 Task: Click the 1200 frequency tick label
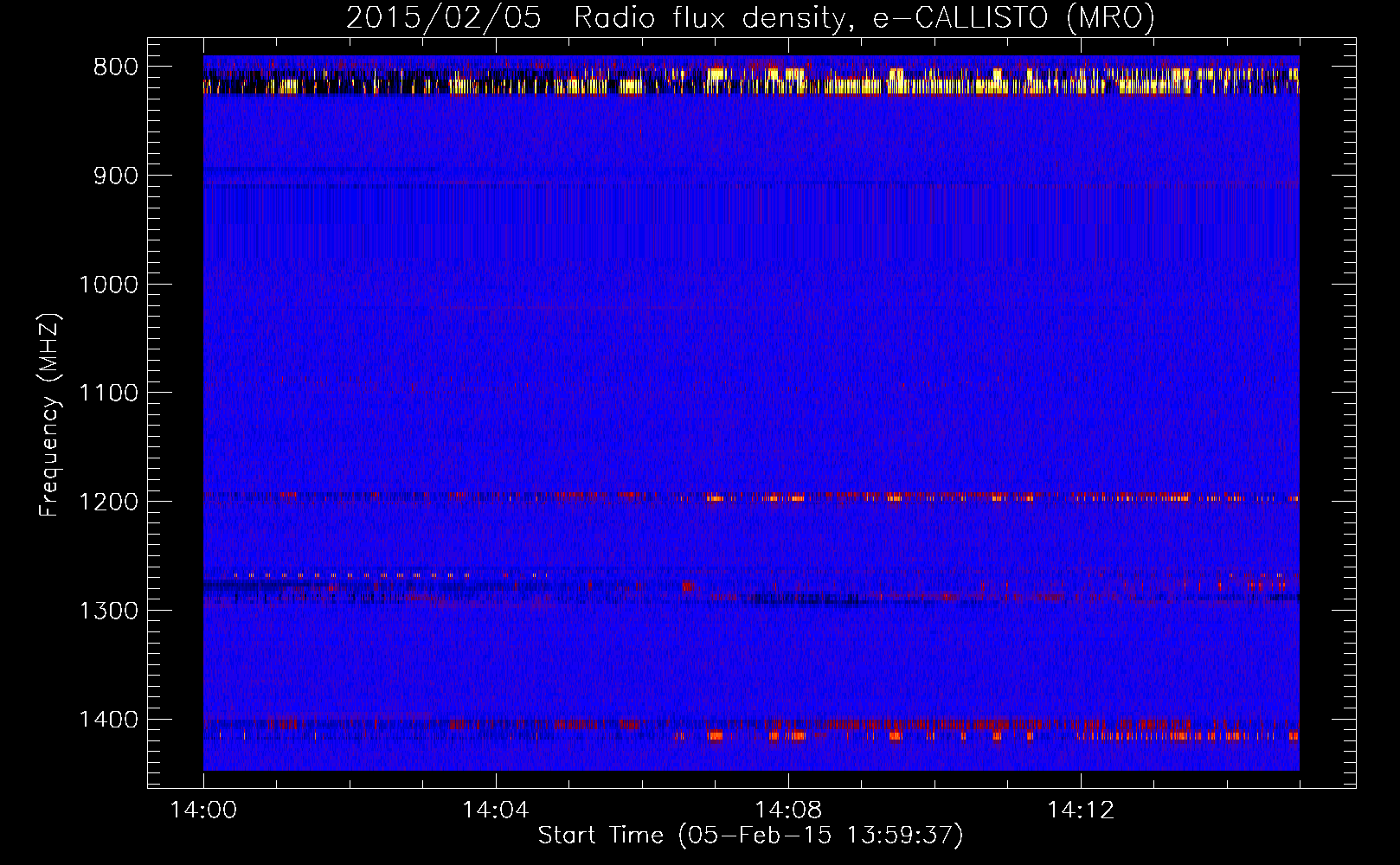(108, 503)
